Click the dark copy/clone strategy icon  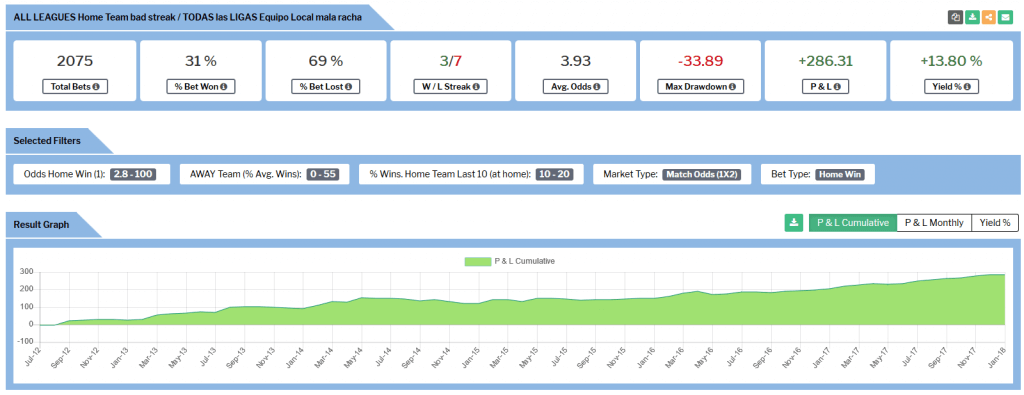coord(955,18)
